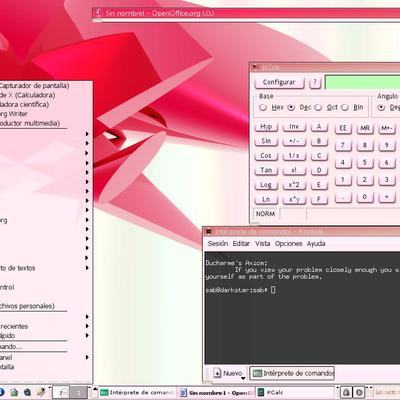Click the 1/x reciprocal button
Screen dimensions: 400x400
pos(294,156)
